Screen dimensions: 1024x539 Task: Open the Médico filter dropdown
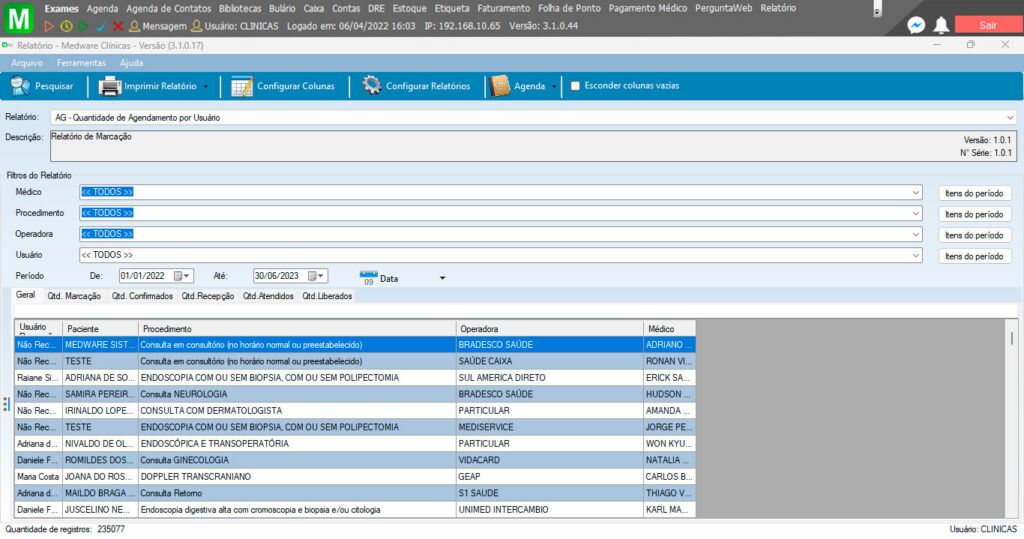[x=916, y=192]
